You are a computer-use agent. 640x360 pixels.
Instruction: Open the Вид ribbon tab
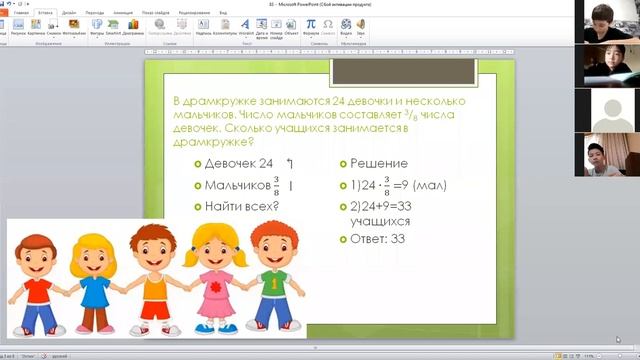(x=223, y=13)
